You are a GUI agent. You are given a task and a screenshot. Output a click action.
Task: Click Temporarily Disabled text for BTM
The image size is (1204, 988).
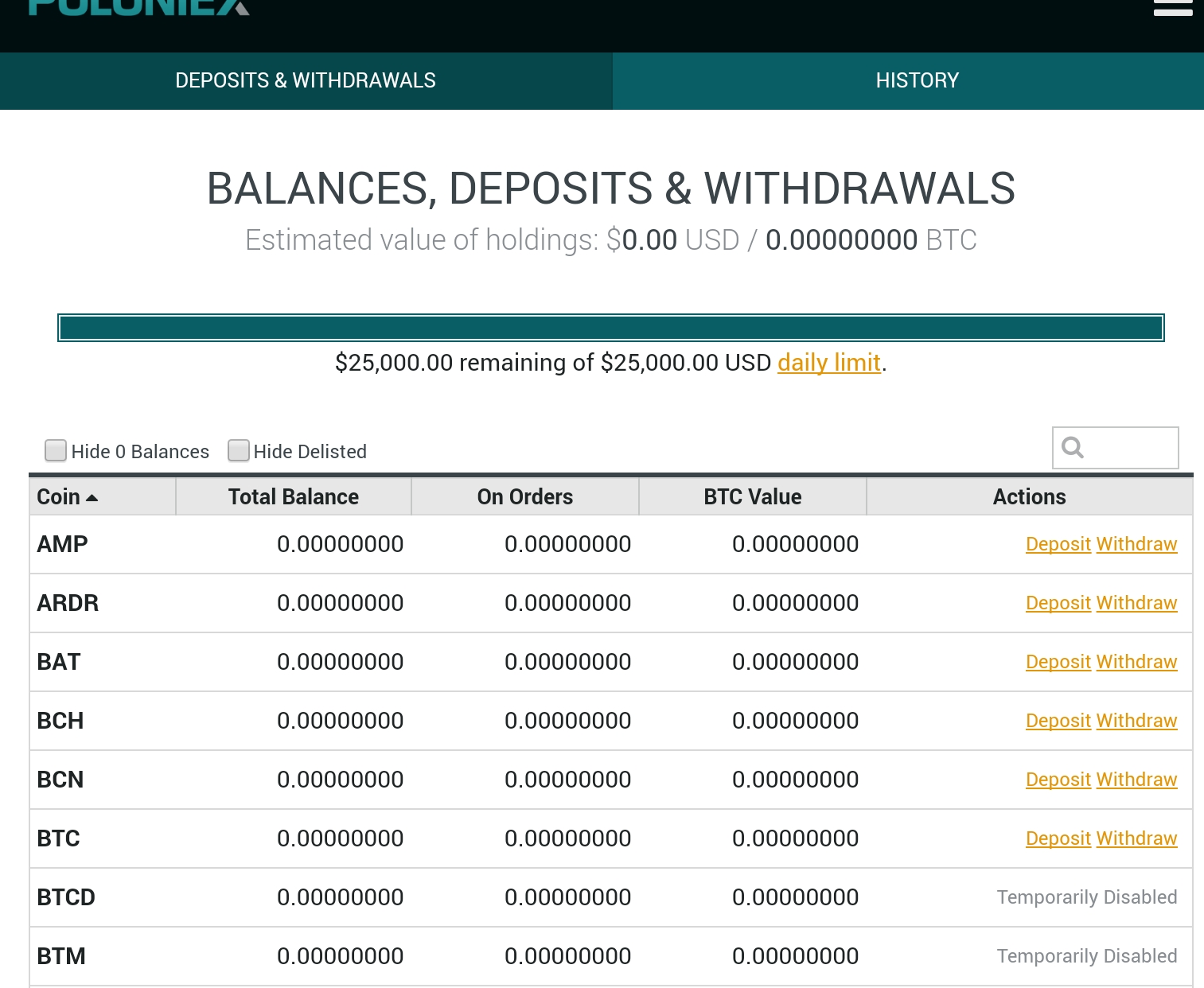click(x=1087, y=956)
